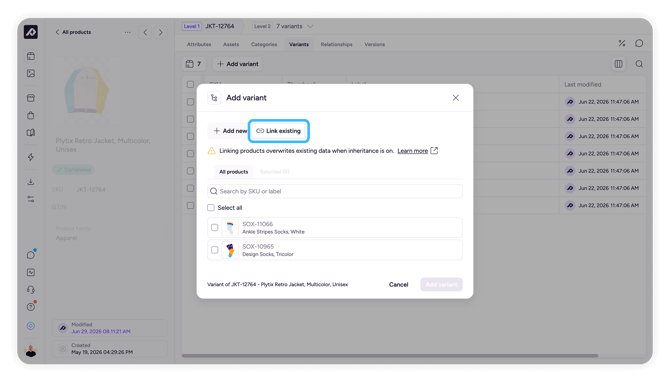Click the lightning bolt automation icon
Screen dimensions: 670x382
click(x=31, y=157)
